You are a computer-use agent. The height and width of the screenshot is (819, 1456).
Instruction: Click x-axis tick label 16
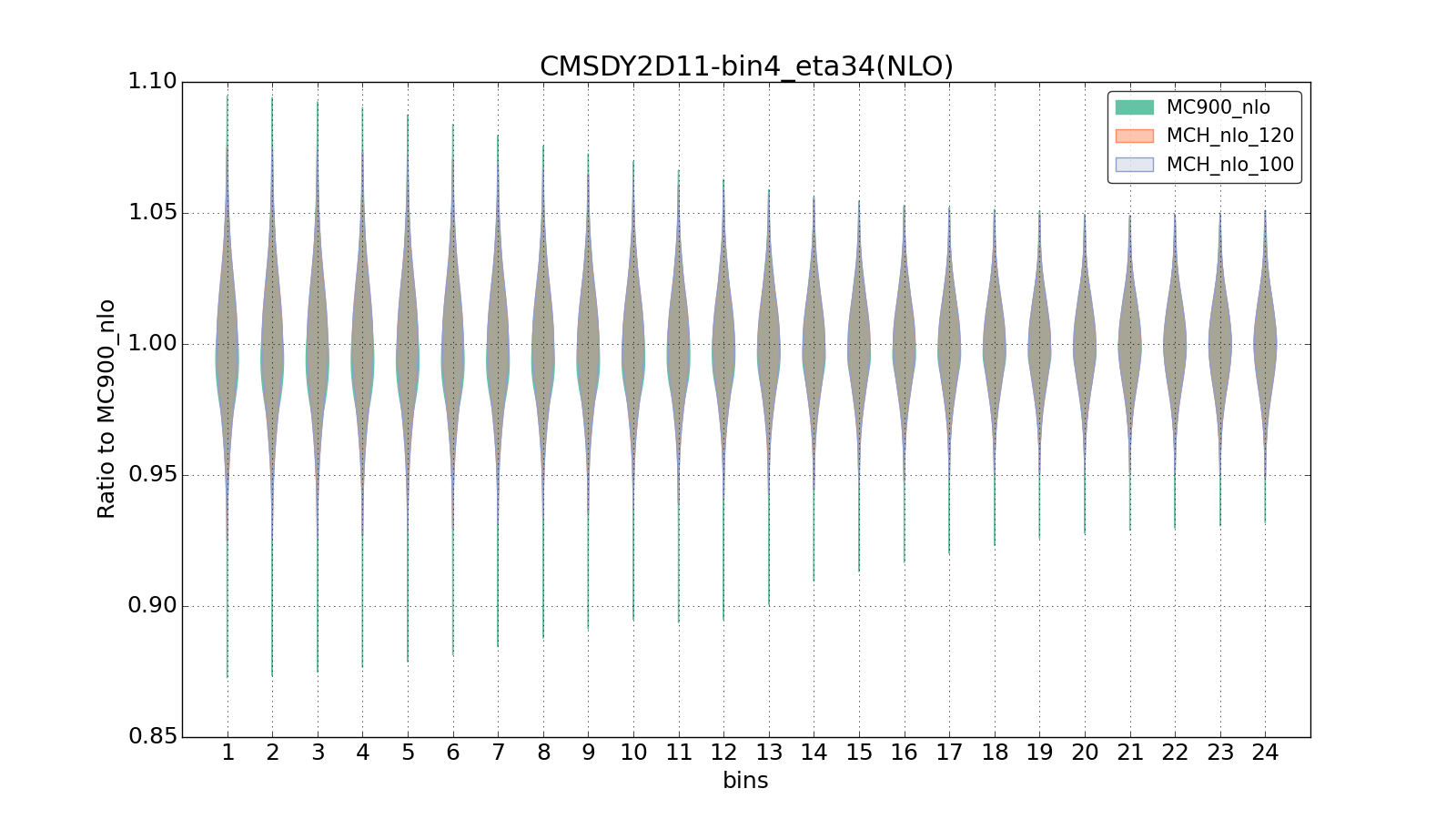pos(904,753)
